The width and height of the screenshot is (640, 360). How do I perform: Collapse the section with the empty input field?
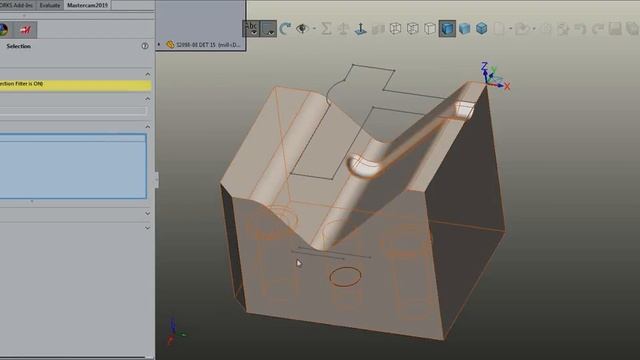click(x=148, y=99)
